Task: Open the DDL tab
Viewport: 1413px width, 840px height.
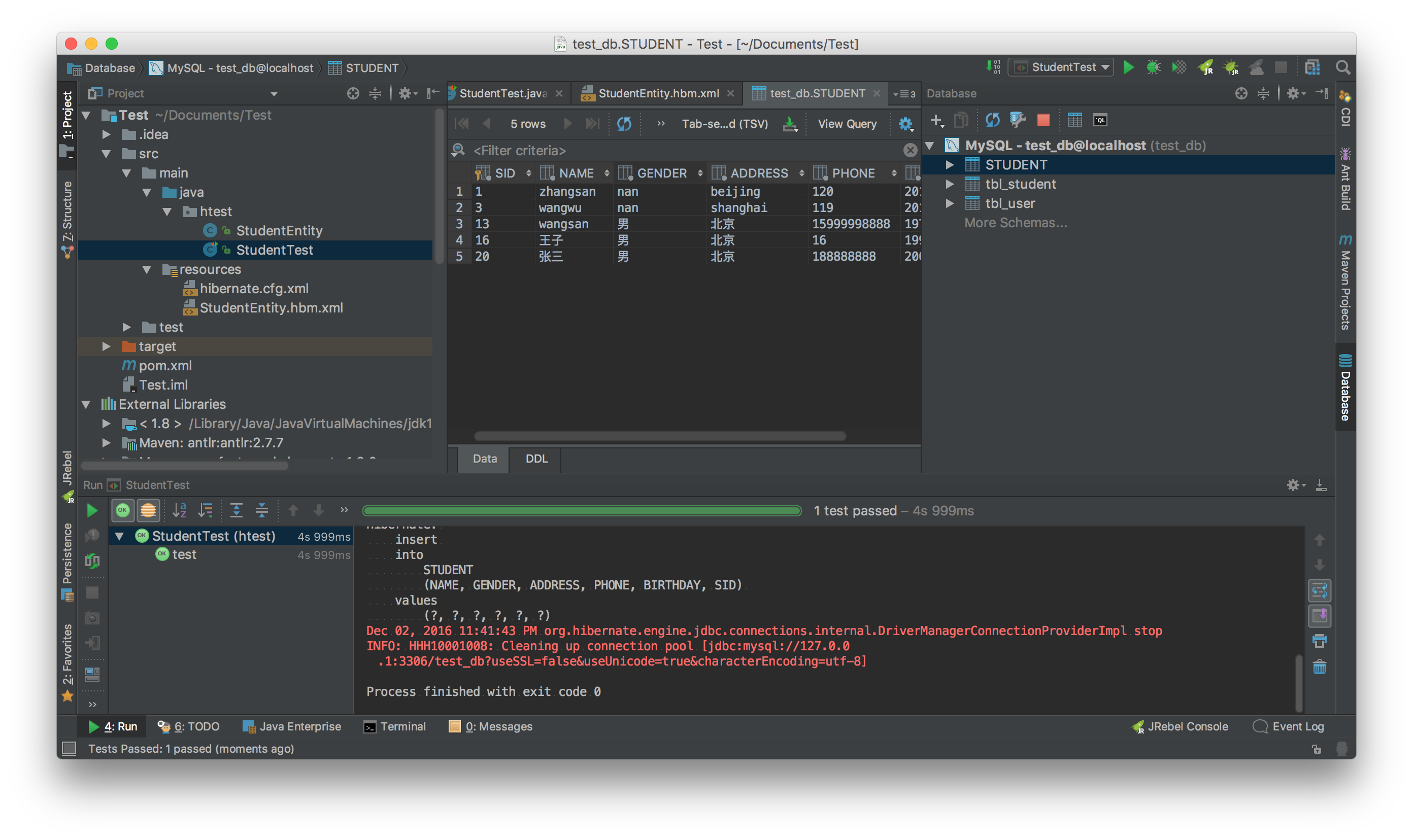Action: coord(536,459)
